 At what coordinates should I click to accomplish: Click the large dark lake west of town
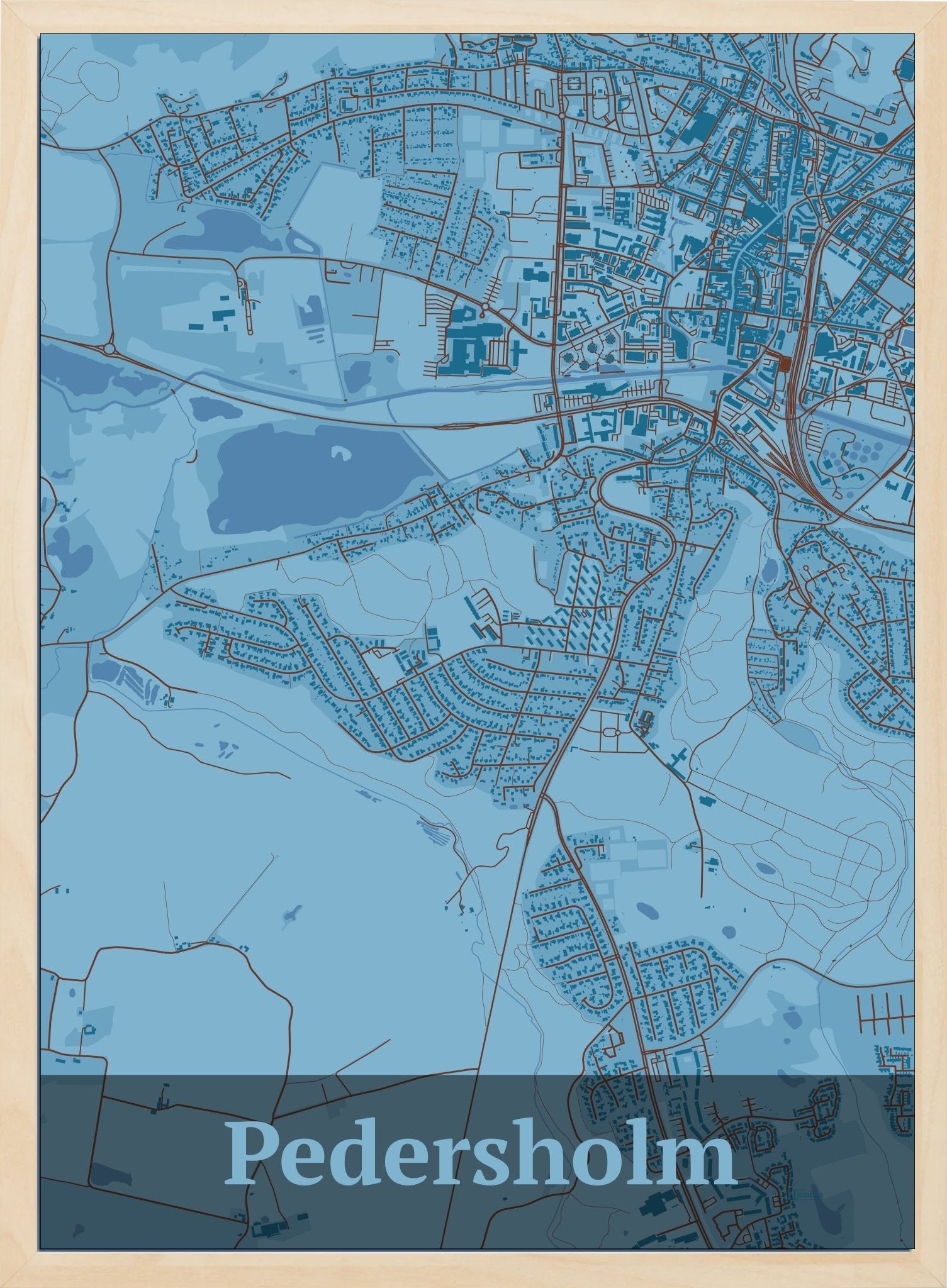(x=302, y=478)
